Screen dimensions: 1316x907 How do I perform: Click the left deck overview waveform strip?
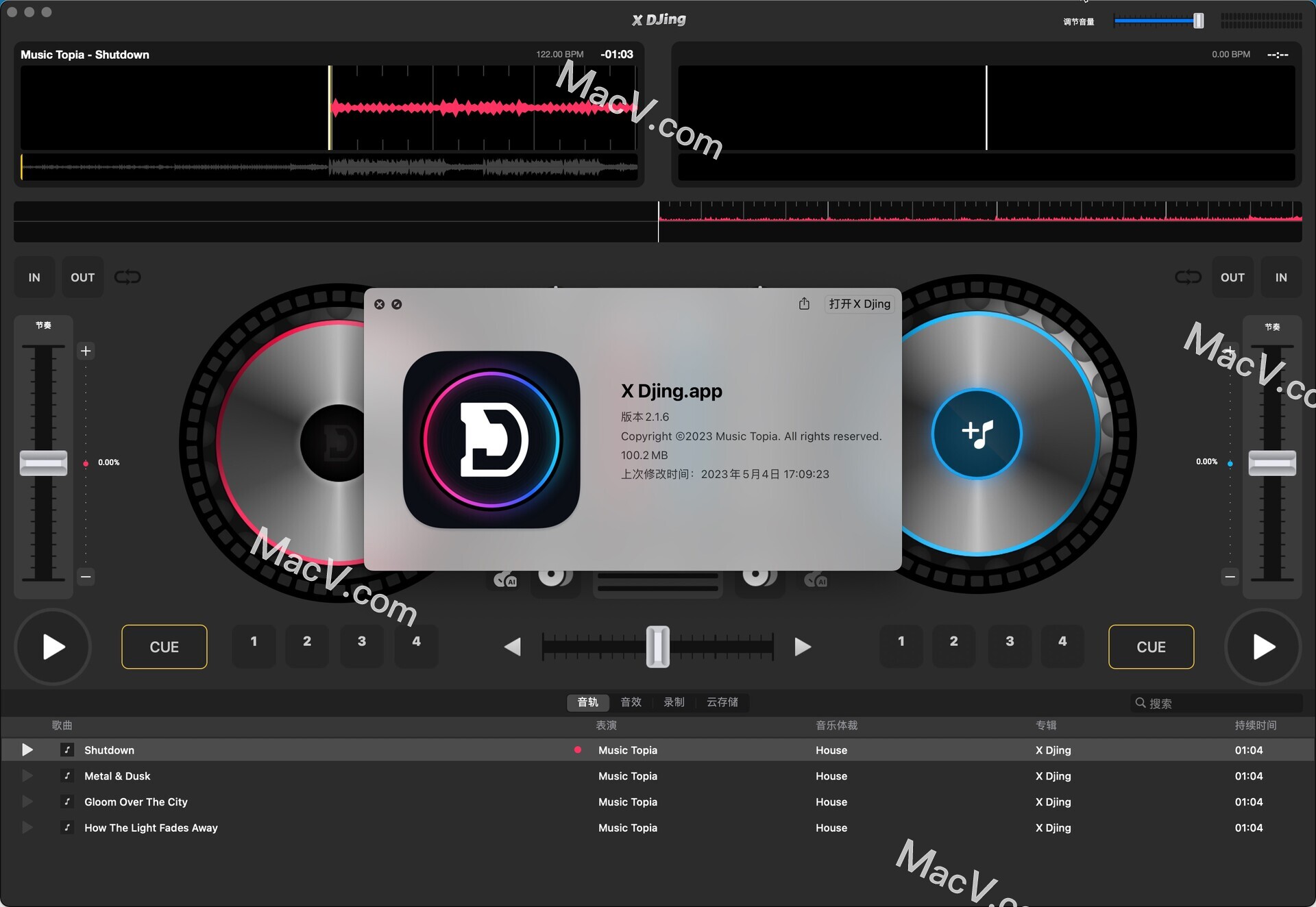pos(329,166)
